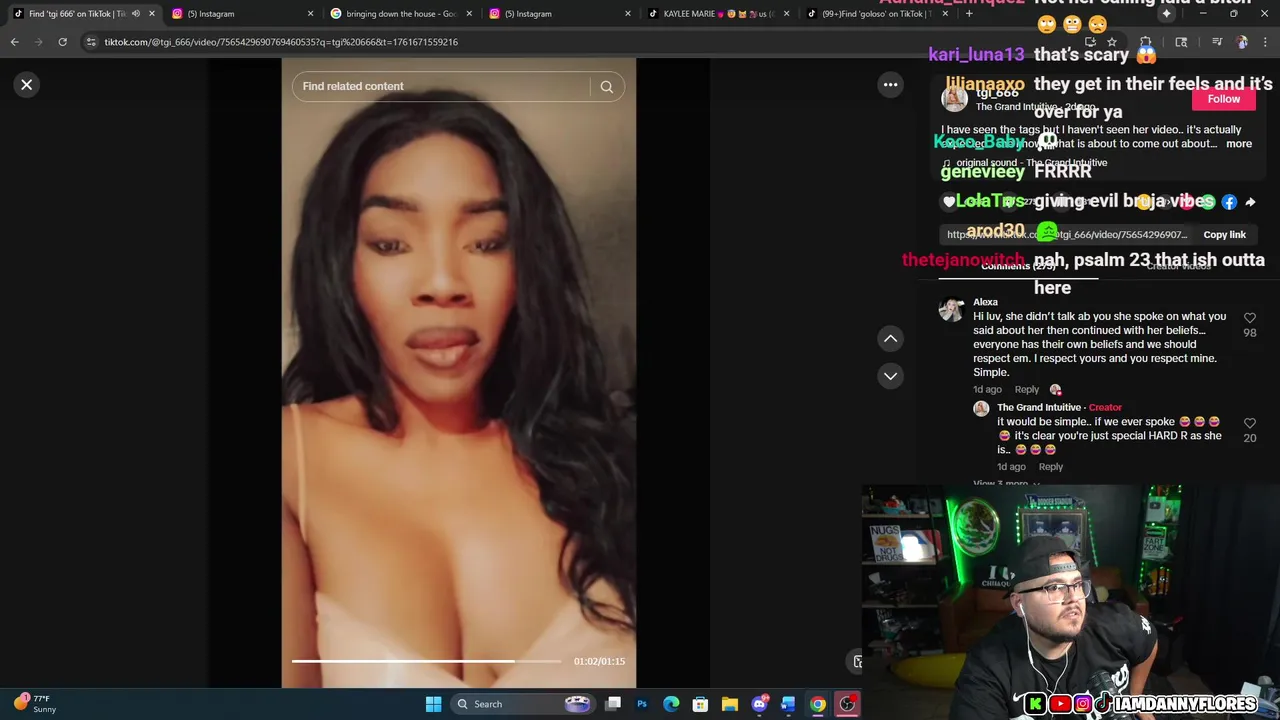The image size is (1280, 720).
Task: Open the Comments (273) tab
Action: (x=1018, y=266)
